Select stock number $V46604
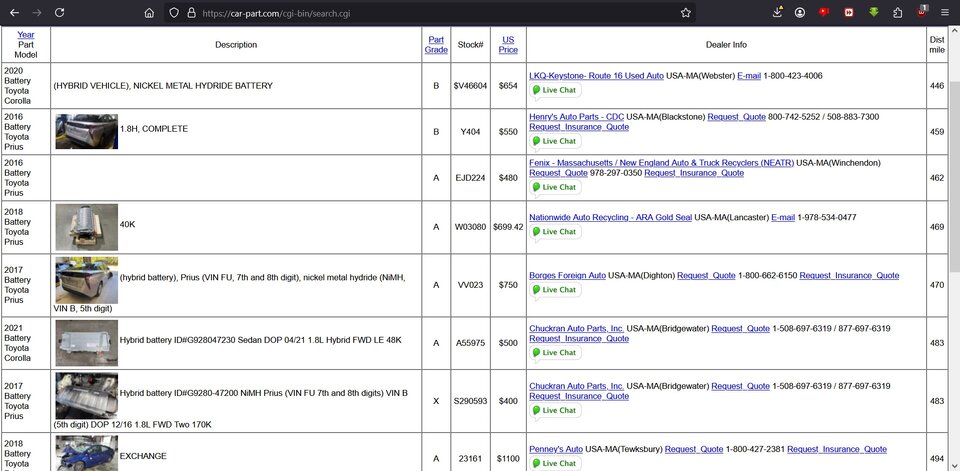 click(x=470, y=86)
